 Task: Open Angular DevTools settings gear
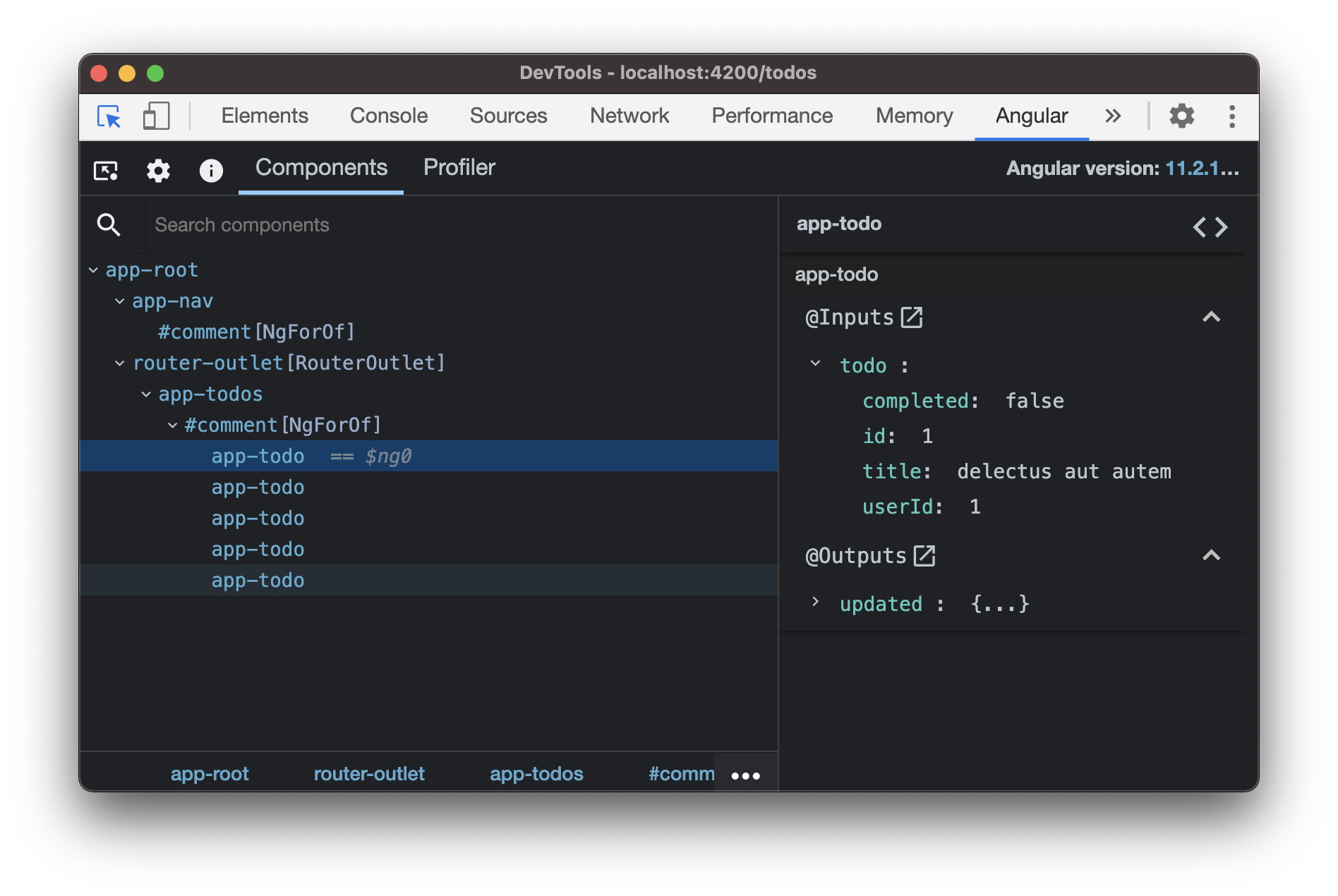pos(158,170)
